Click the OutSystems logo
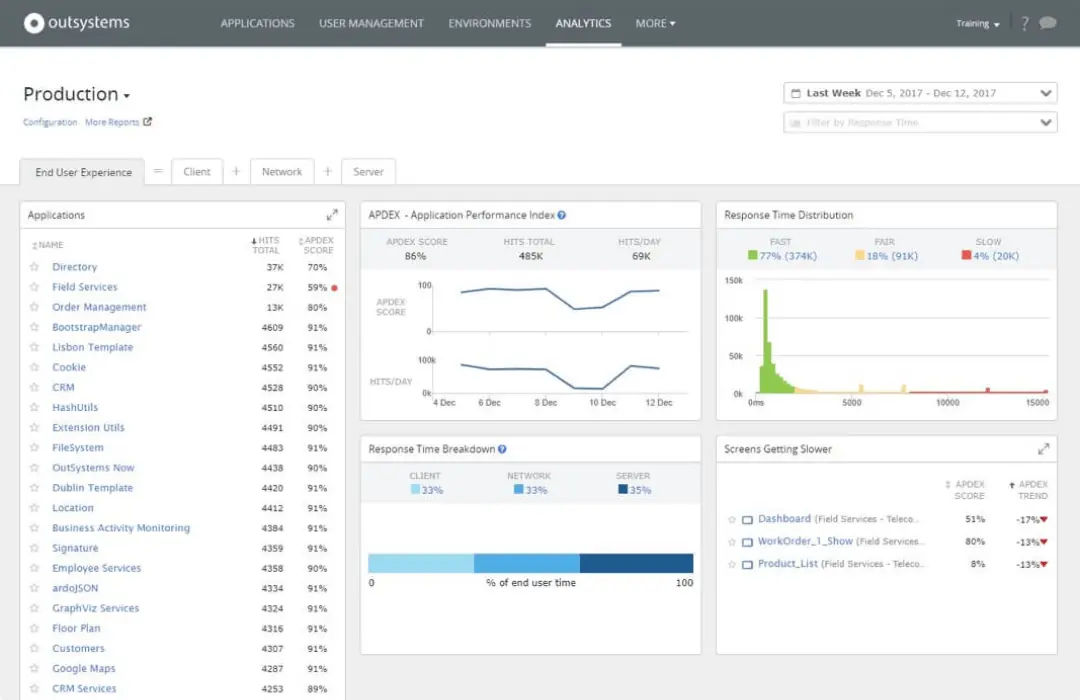This screenshot has height=700, width=1080. point(75,22)
